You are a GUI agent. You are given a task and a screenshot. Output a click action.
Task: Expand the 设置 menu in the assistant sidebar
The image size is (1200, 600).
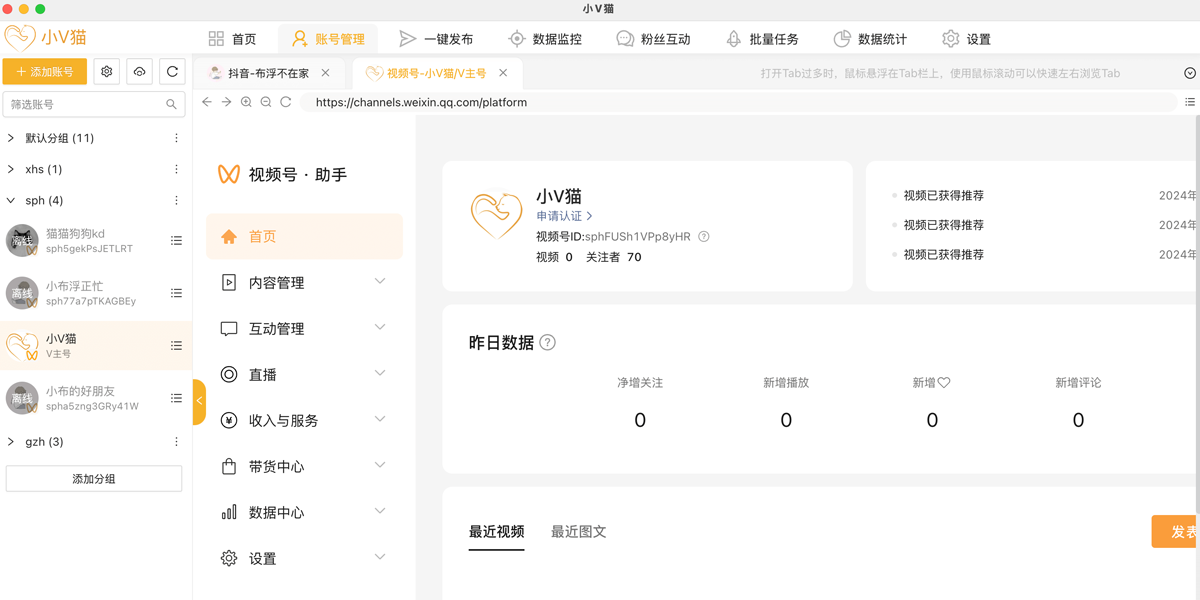(304, 559)
